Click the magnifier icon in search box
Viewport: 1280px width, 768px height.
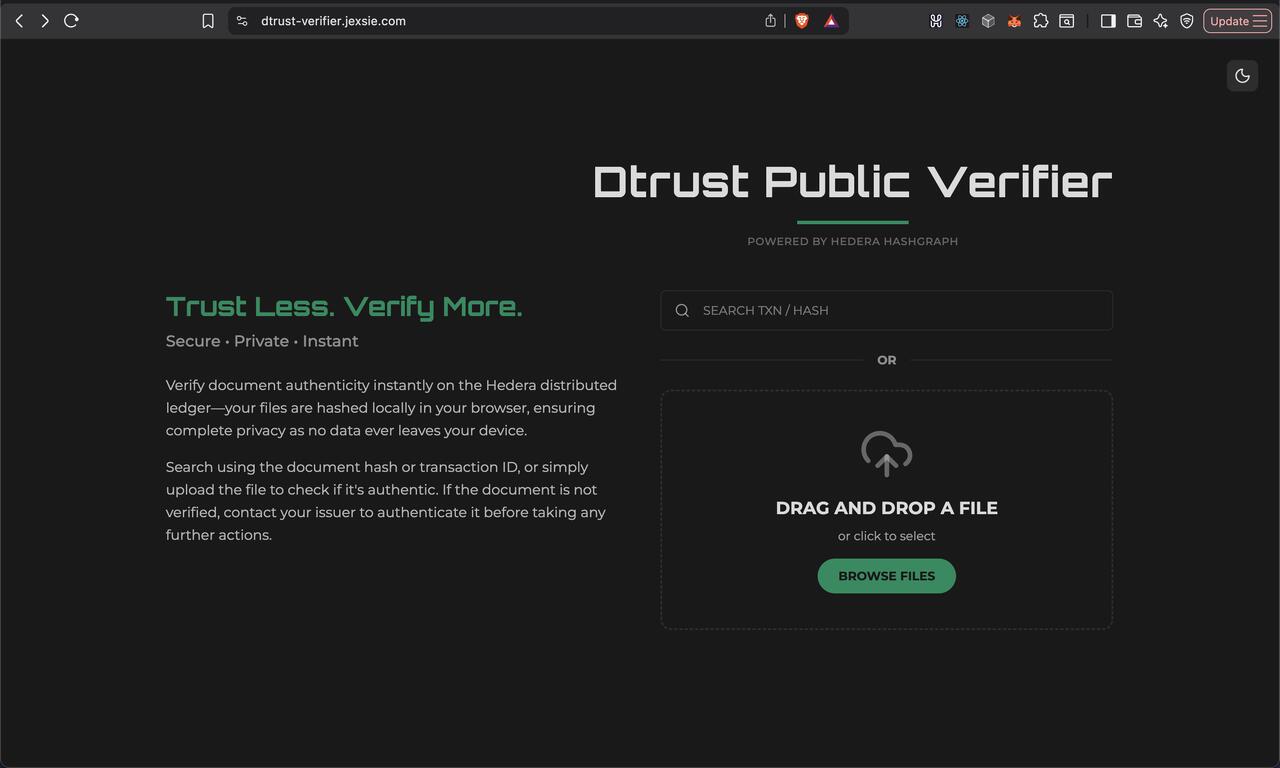pos(682,310)
